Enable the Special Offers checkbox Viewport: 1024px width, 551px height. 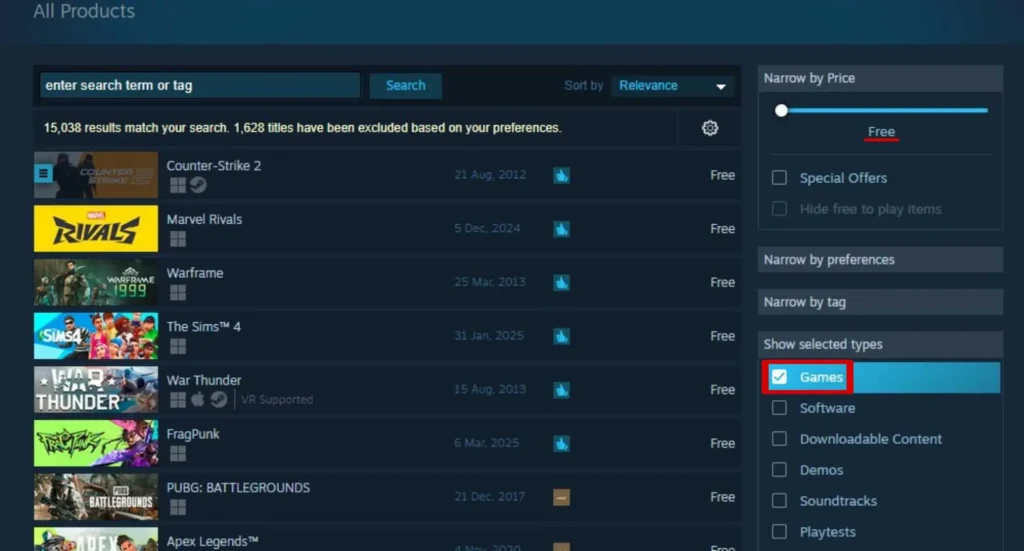(x=779, y=178)
